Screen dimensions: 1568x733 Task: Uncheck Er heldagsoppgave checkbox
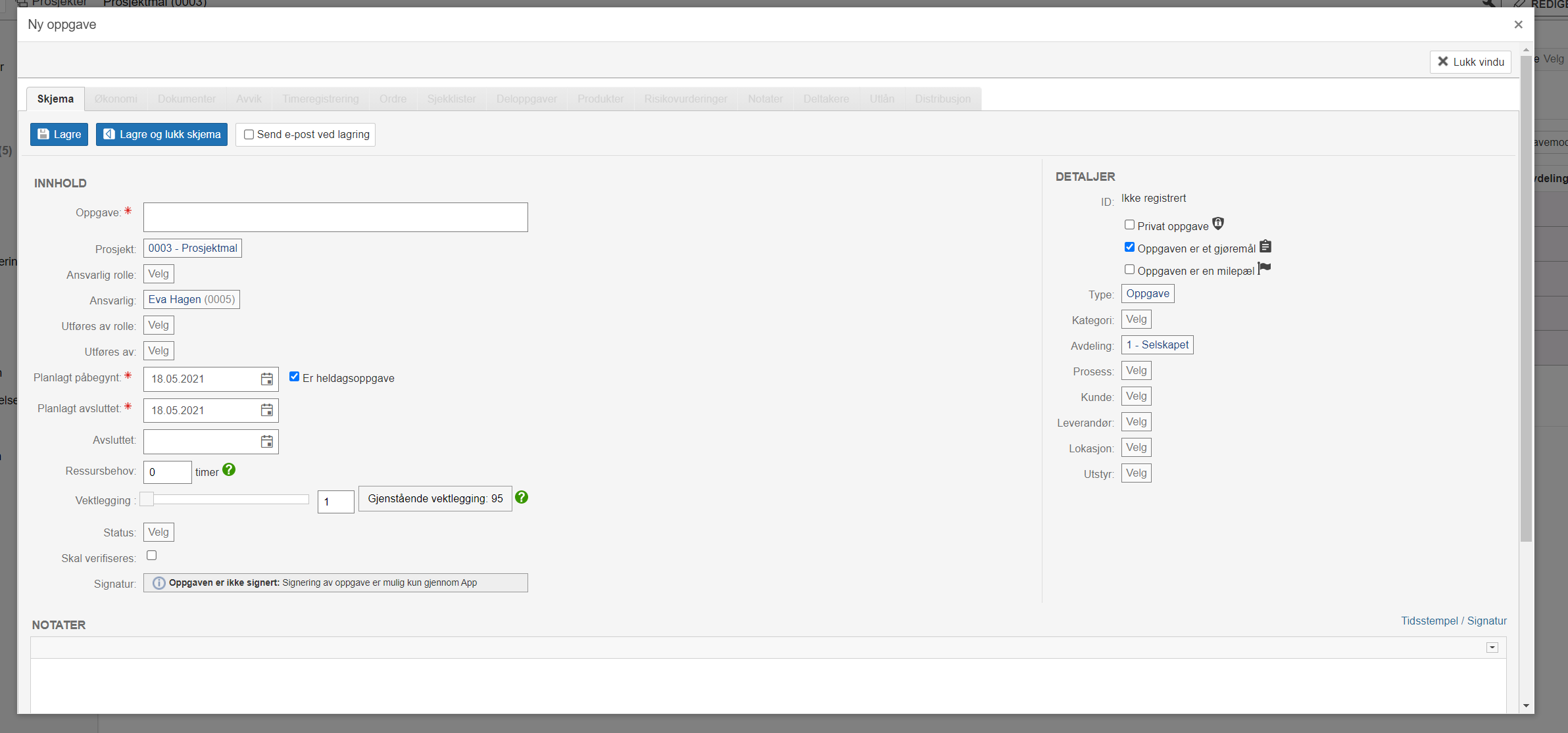(x=294, y=377)
